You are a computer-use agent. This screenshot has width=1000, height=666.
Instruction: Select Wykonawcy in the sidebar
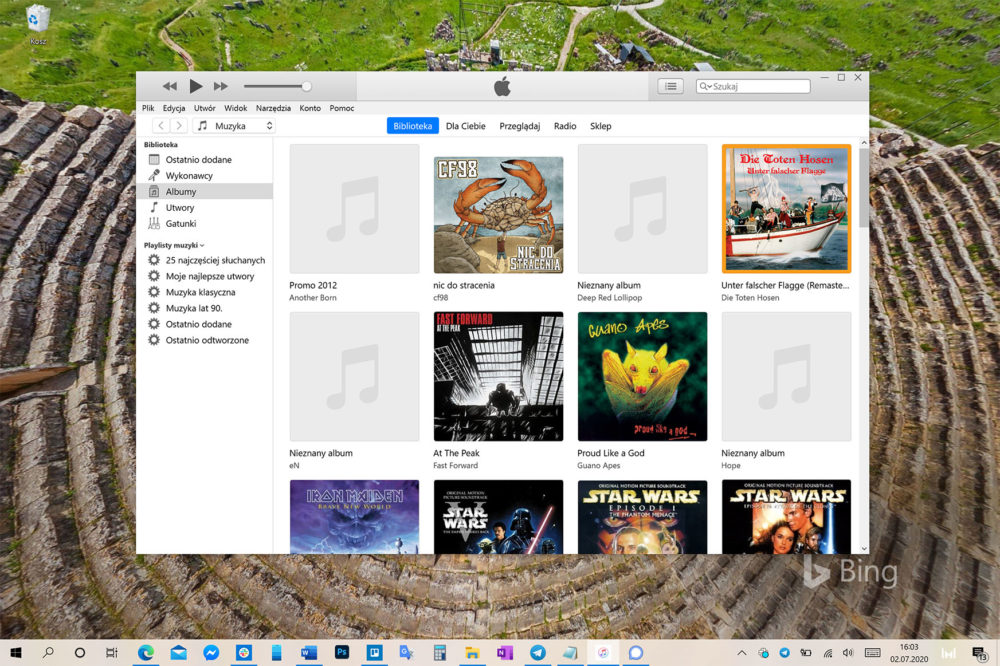205,175
